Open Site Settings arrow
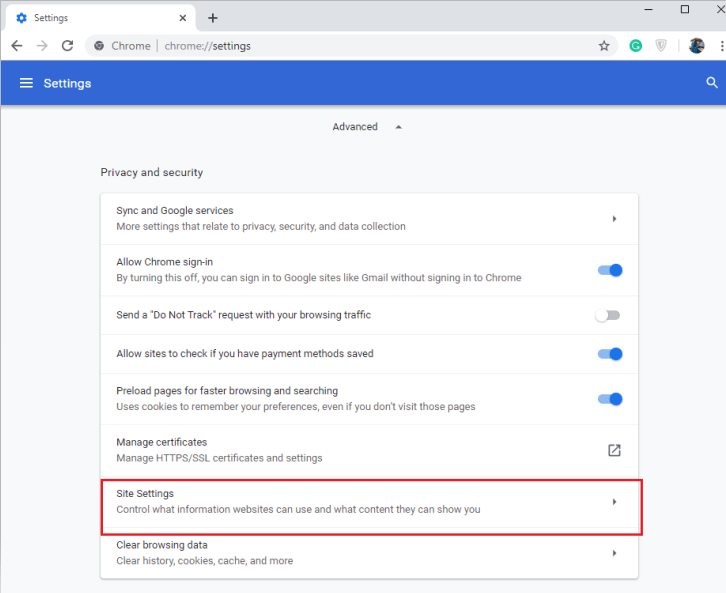The height and width of the screenshot is (593, 726). tap(614, 502)
